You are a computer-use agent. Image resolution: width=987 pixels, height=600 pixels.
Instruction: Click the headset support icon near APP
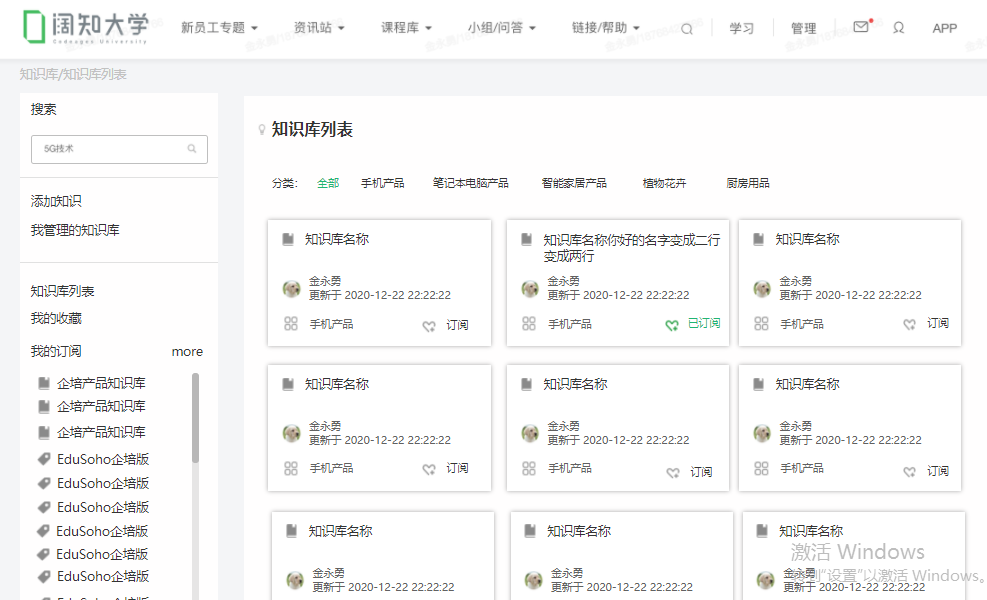tap(898, 28)
